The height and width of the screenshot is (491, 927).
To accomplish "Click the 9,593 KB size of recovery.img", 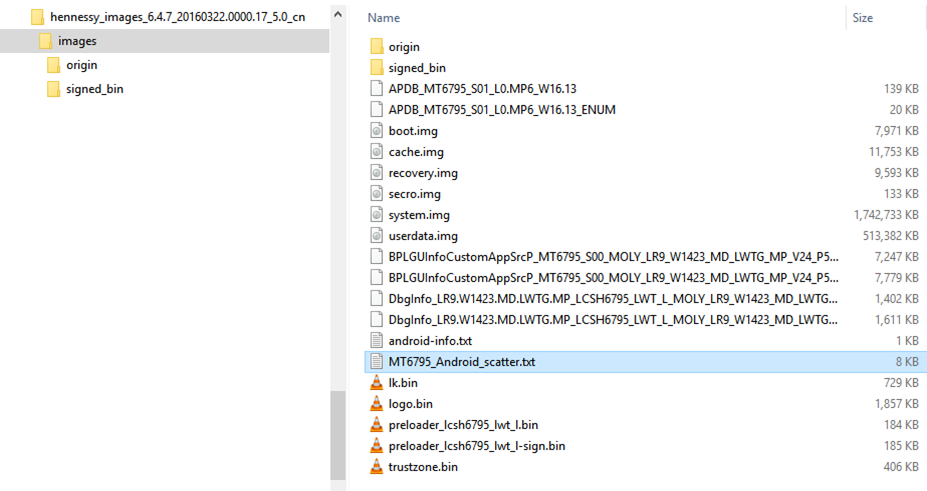I will click(x=897, y=173).
